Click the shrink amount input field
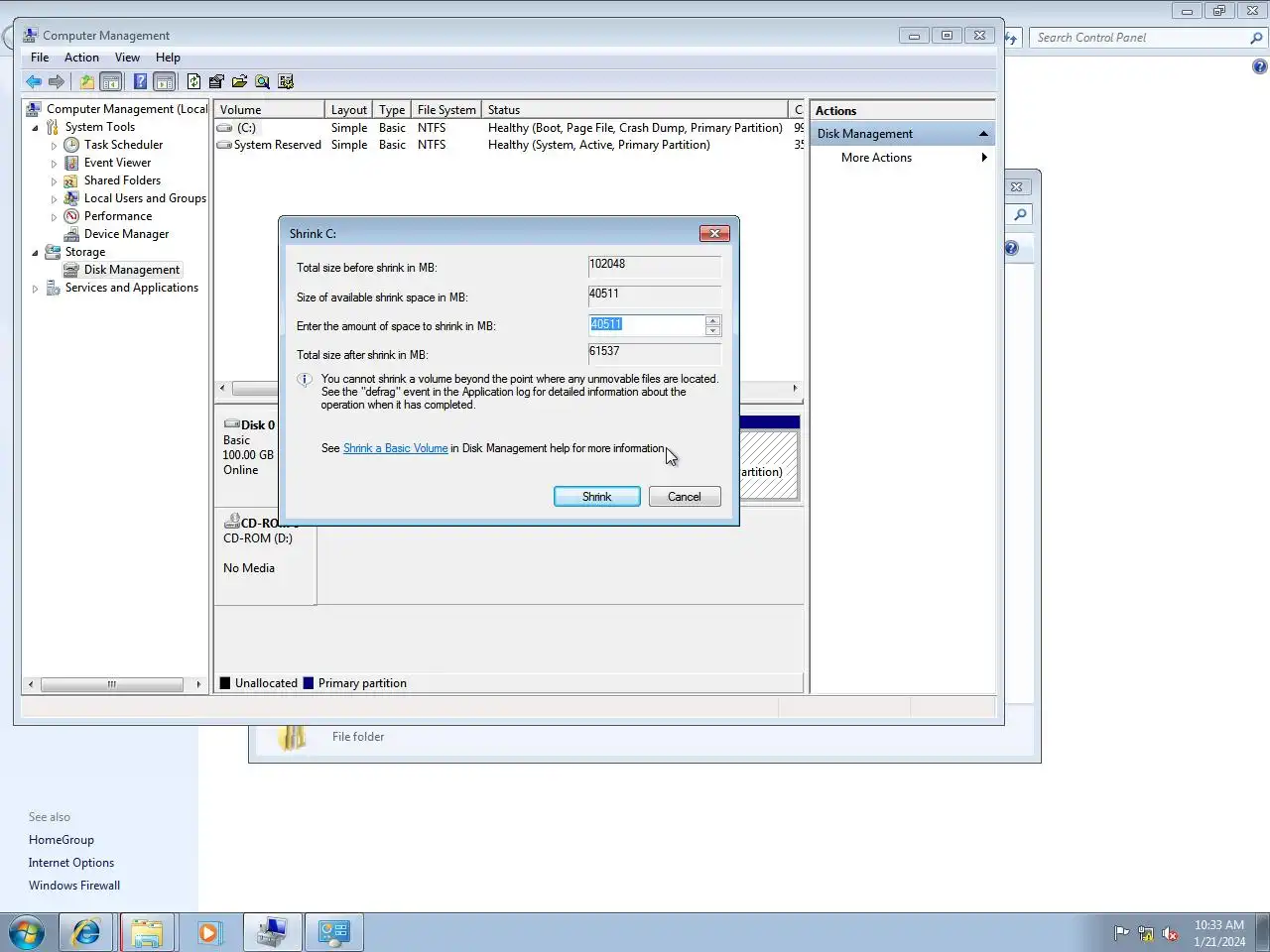The image size is (1270, 952). (646, 325)
